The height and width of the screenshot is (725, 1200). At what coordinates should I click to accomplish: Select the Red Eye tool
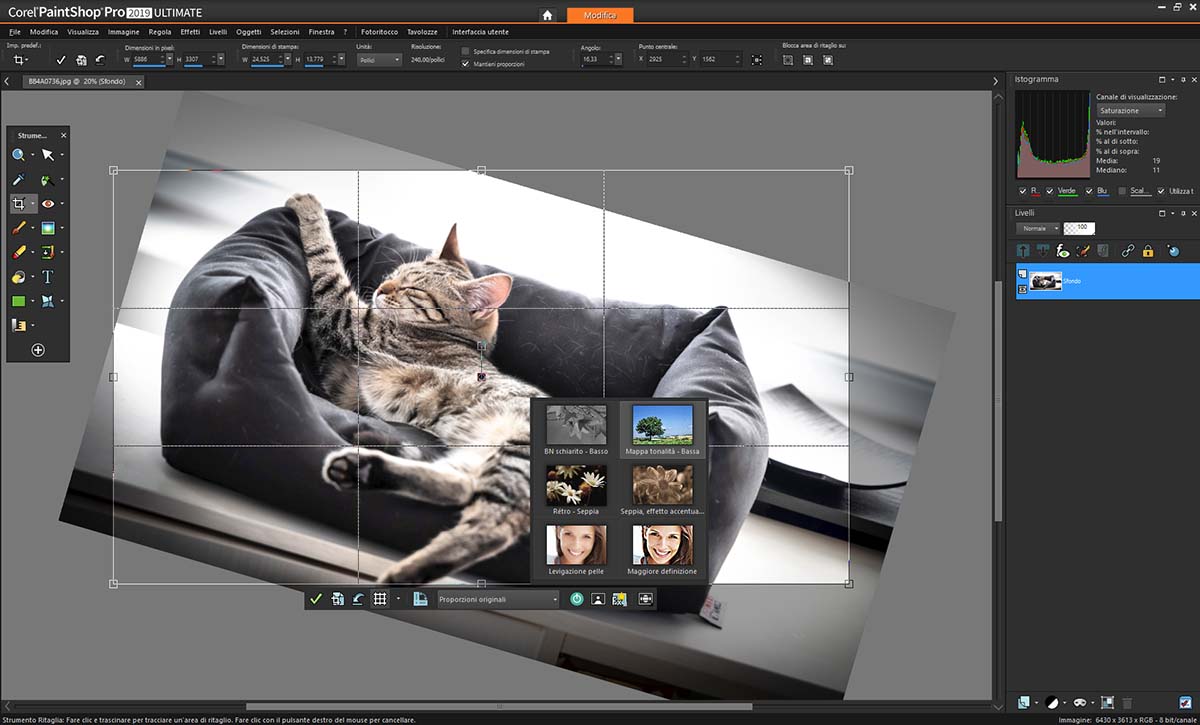(x=47, y=204)
